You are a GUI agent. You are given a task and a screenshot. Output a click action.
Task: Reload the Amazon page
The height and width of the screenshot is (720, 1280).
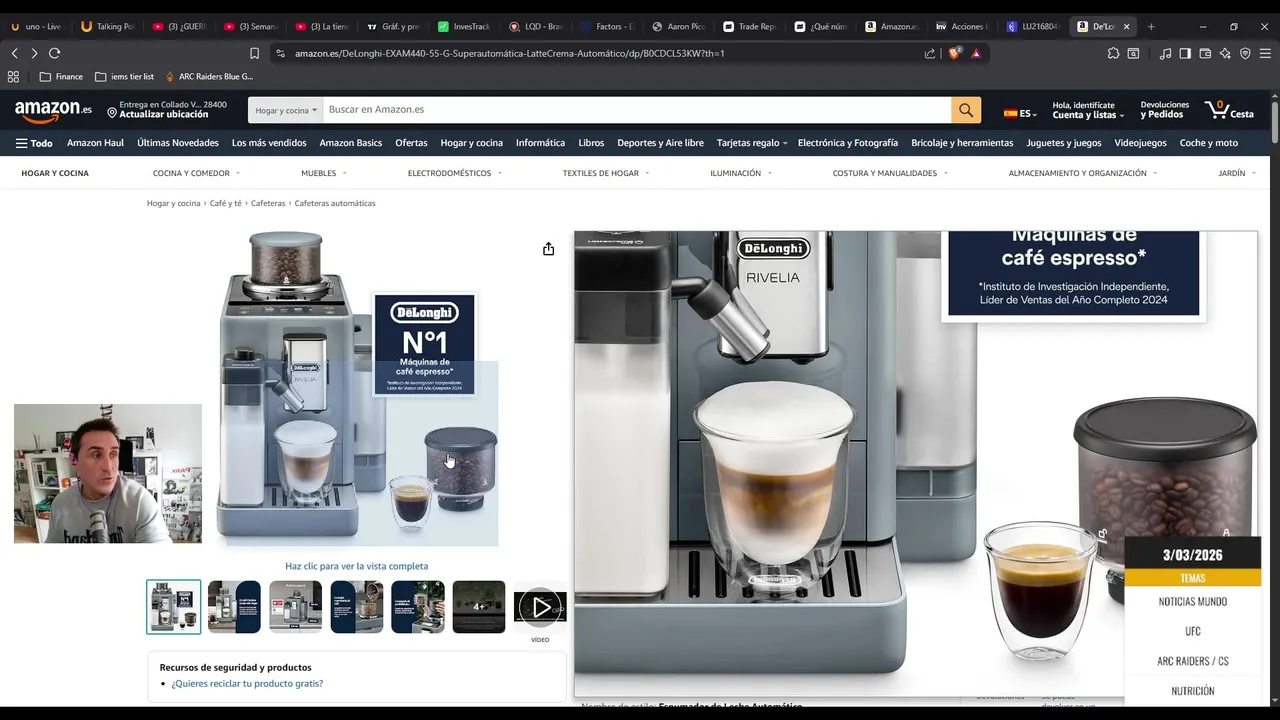(x=54, y=53)
